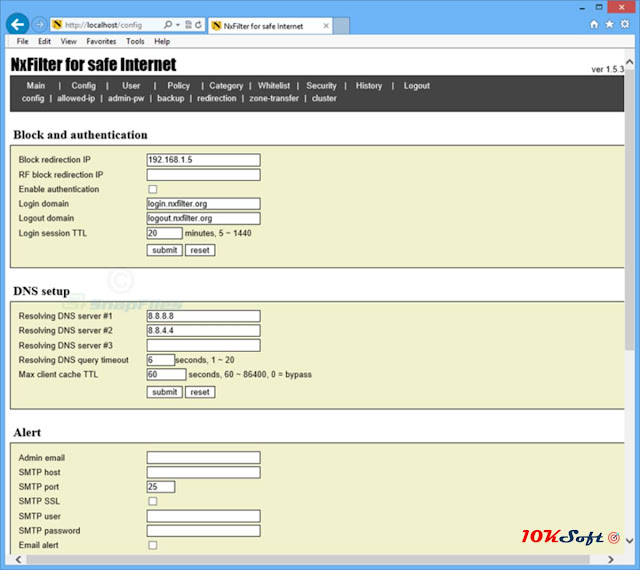This screenshot has height=570, width=640.
Task: Click the refresh page icon
Action: pyautogui.click(x=198, y=25)
